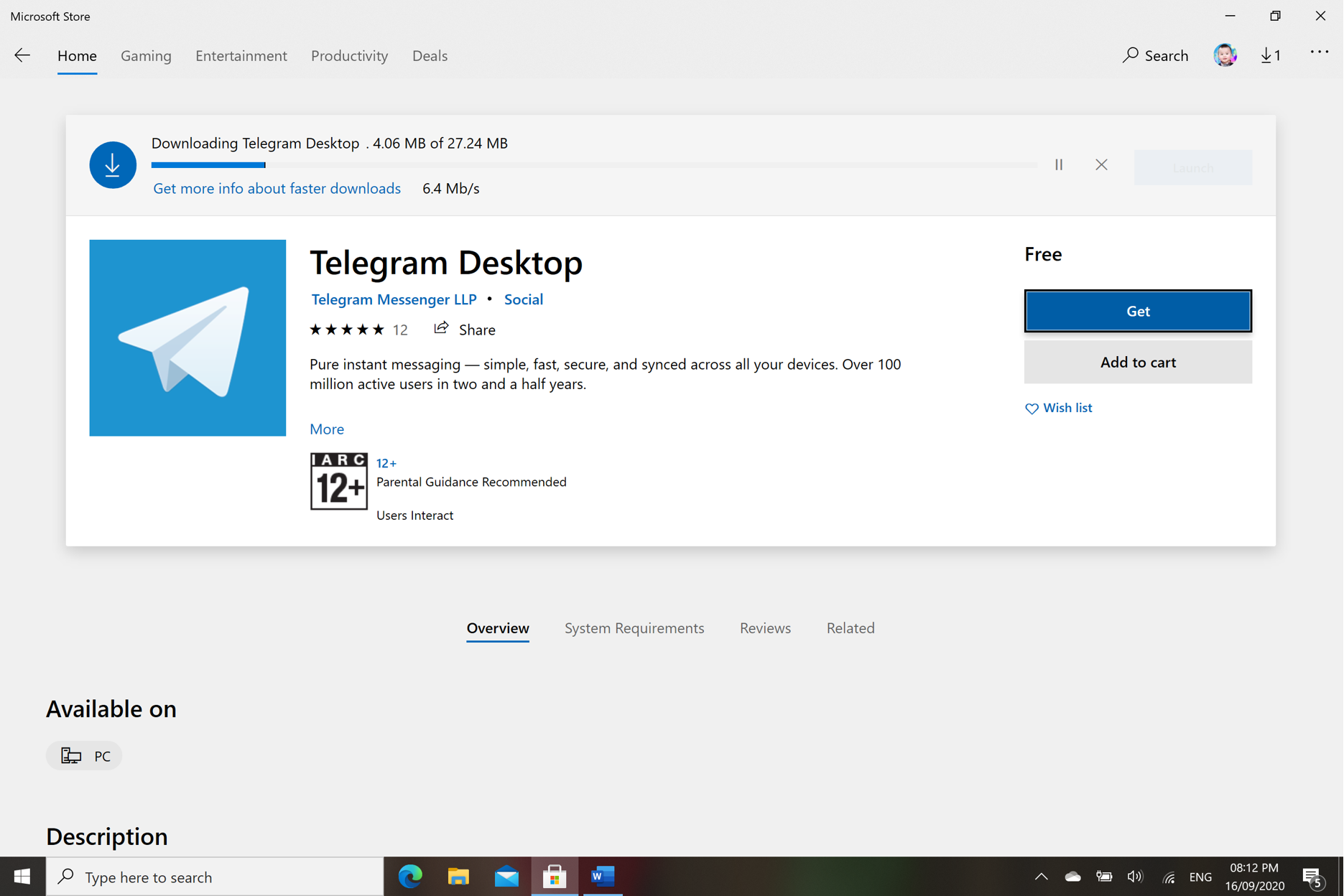Open Get more info about faster downloads
The width and height of the screenshot is (1344, 896).
coord(277,188)
